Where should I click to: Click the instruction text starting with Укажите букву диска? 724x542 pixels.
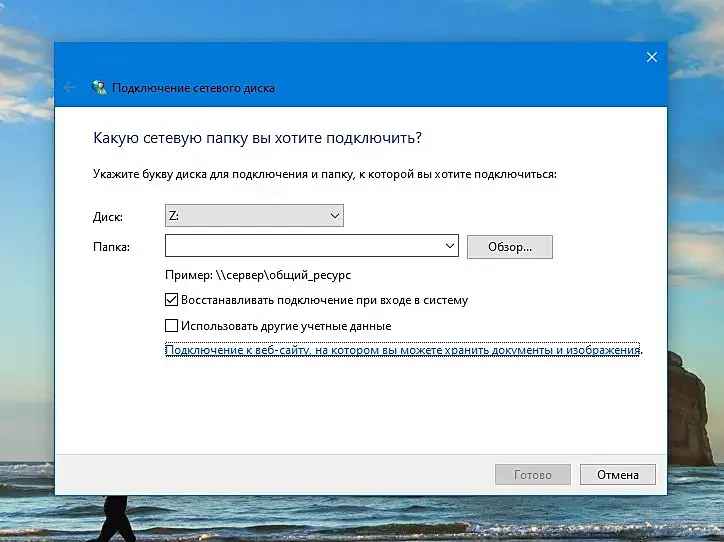coord(325,175)
